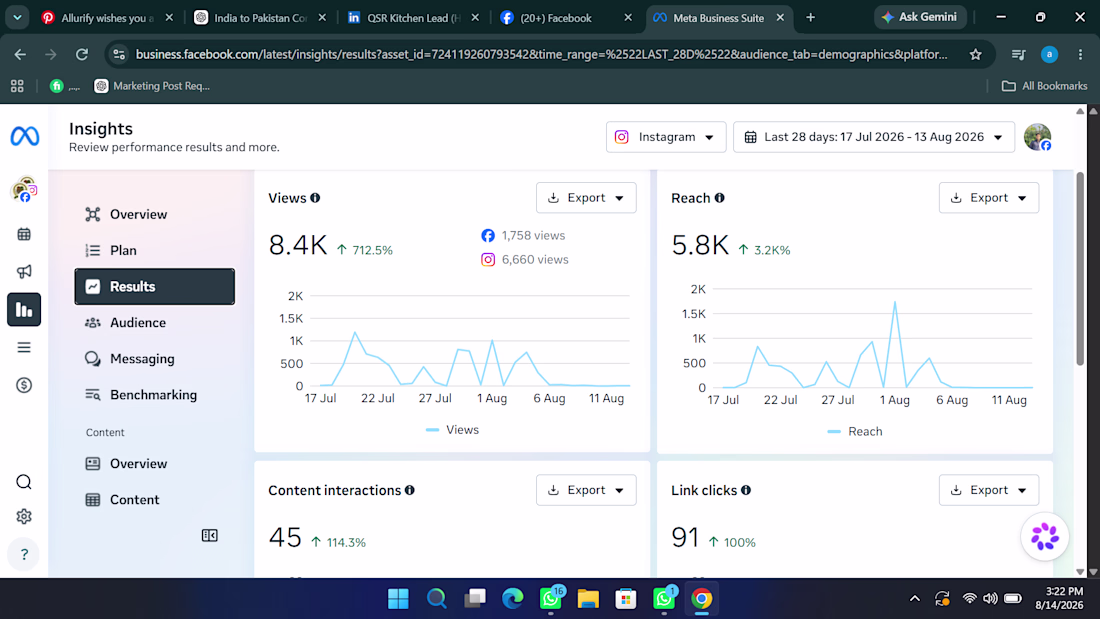Open the Messaging section
Image resolution: width=1100 pixels, height=619 pixels.
coord(154,359)
